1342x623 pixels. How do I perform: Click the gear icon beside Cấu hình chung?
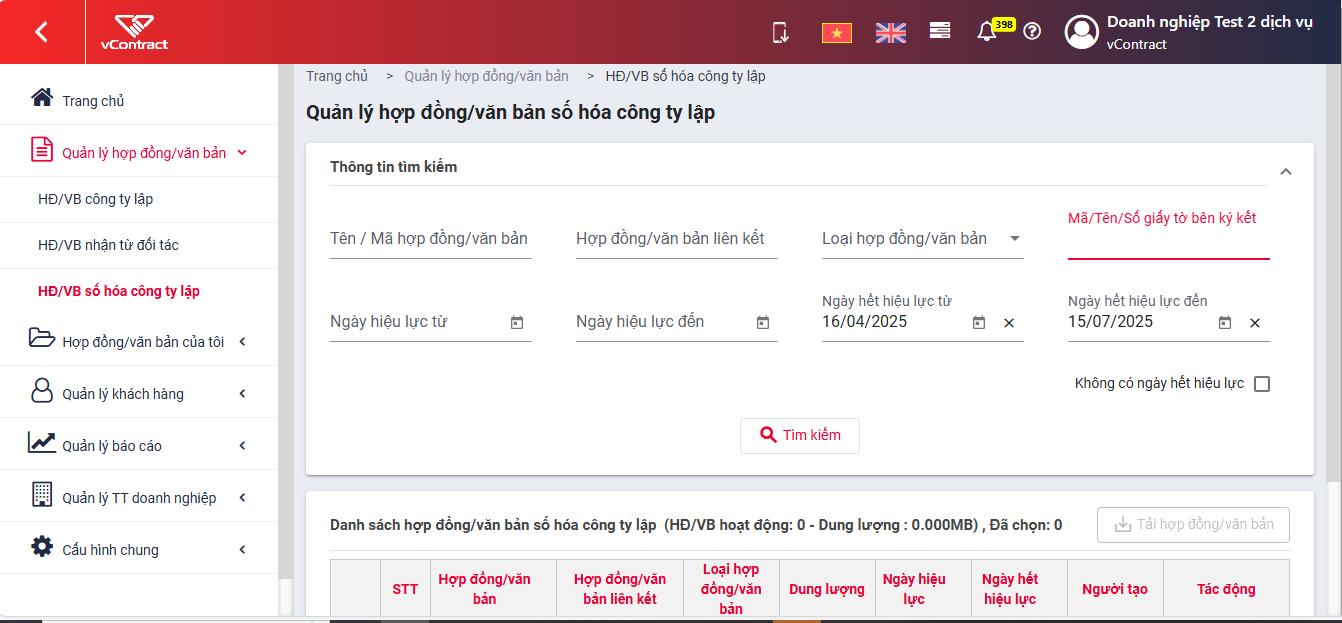pyautogui.click(x=41, y=547)
